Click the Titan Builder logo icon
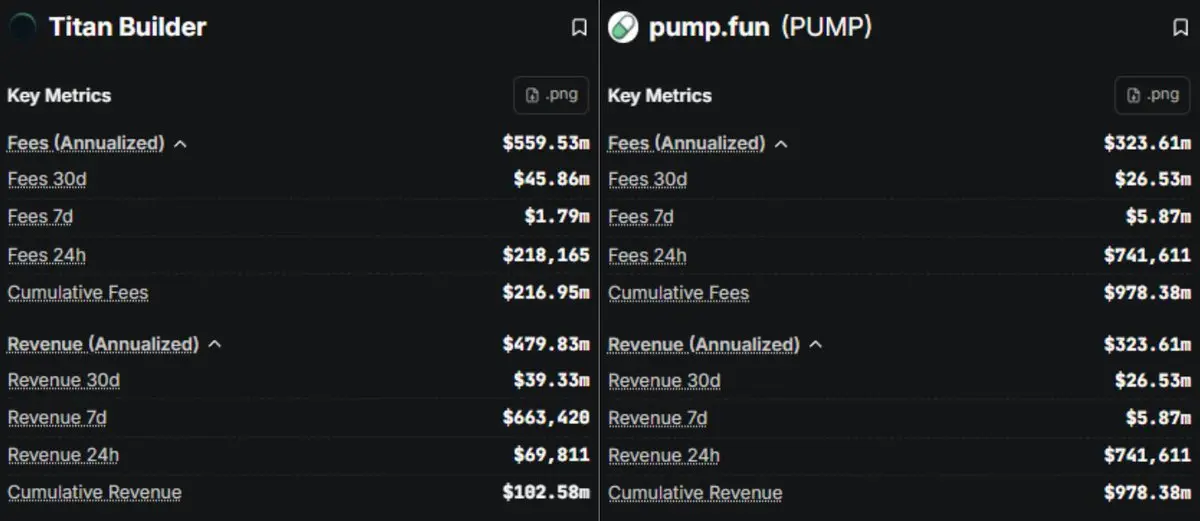1200x521 pixels. pyautogui.click(x=22, y=27)
